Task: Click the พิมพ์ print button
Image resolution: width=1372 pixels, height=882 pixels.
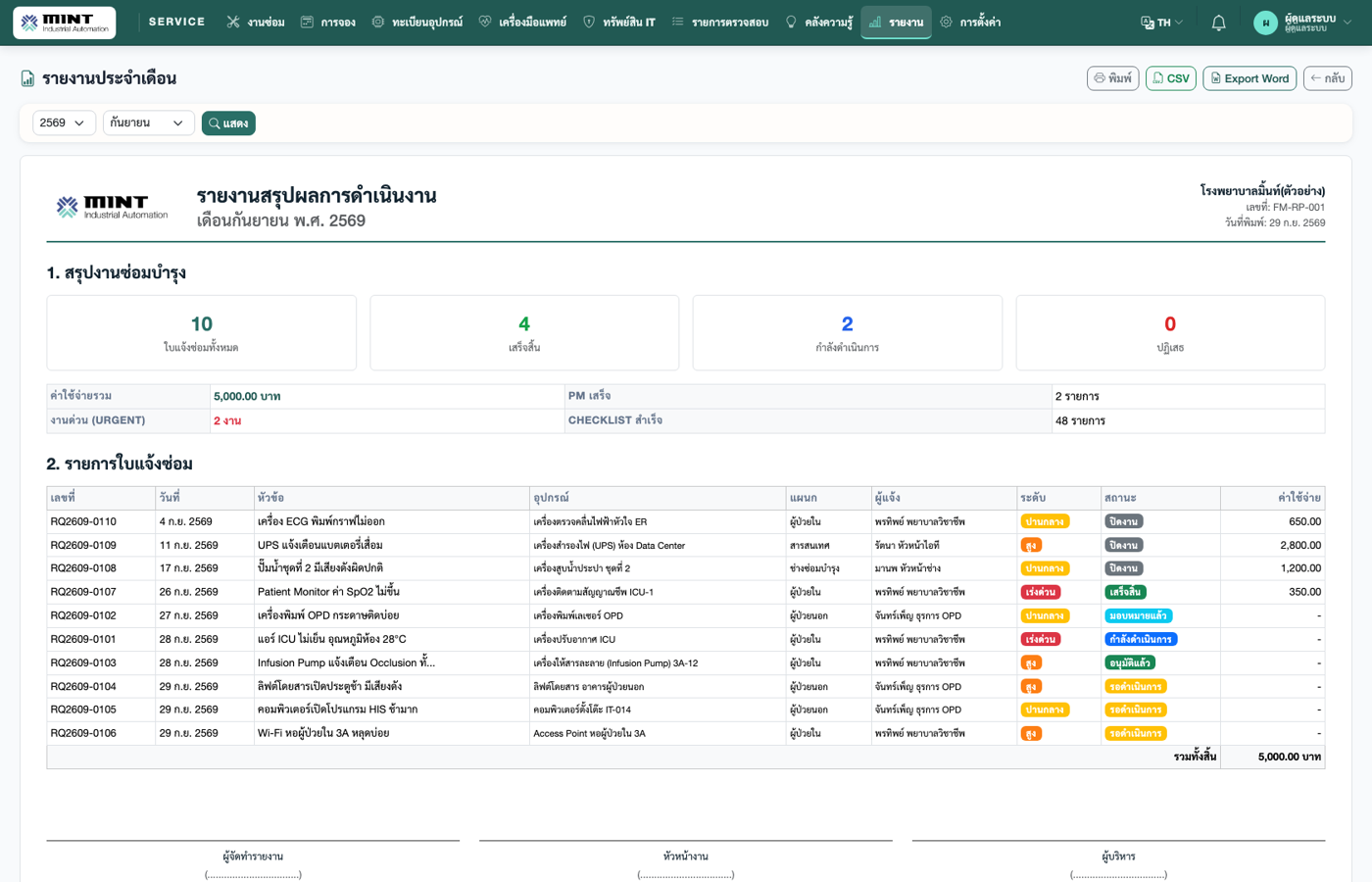Action: pyautogui.click(x=1112, y=78)
